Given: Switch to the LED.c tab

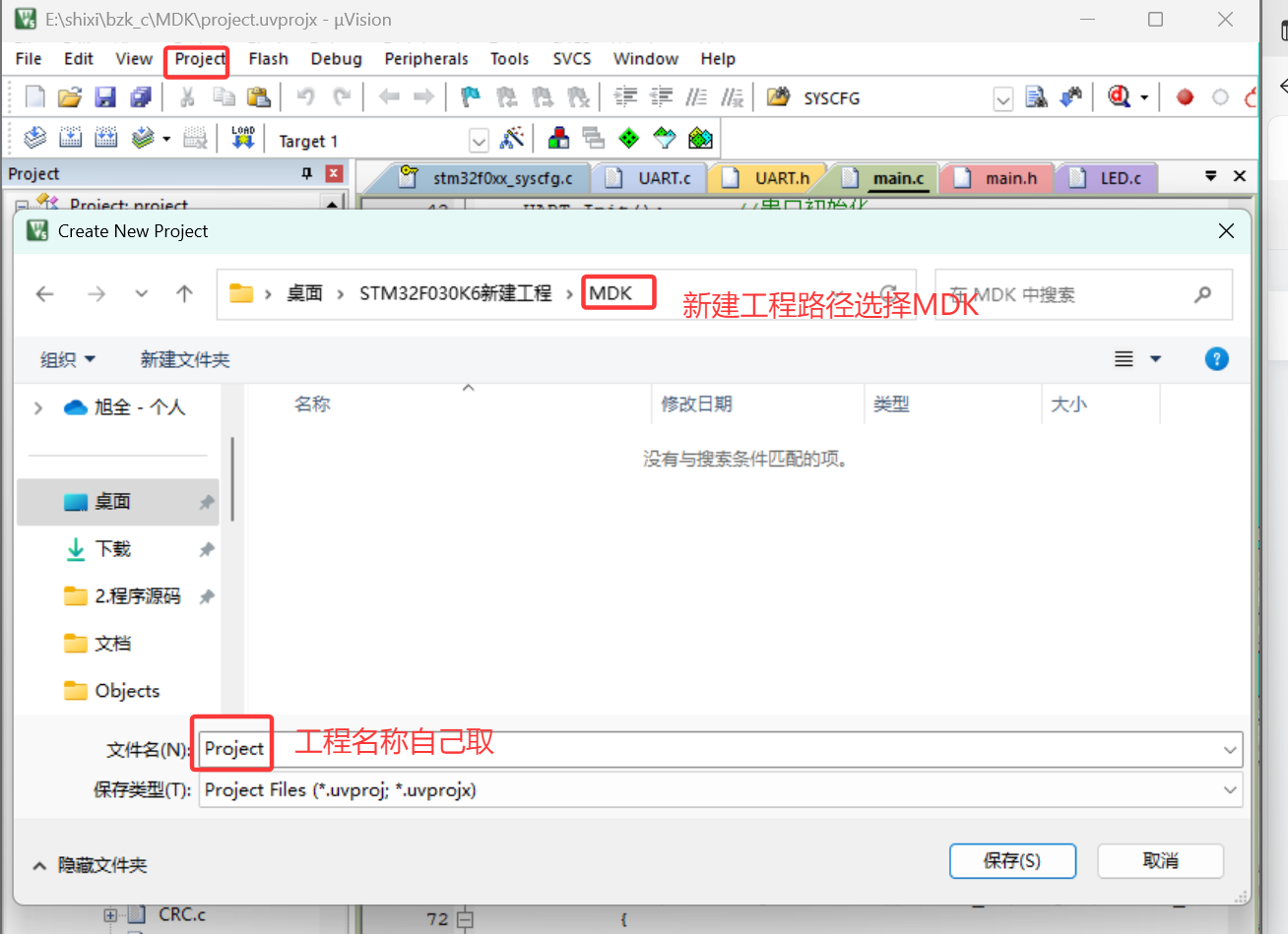Looking at the screenshot, I should pos(1107,178).
